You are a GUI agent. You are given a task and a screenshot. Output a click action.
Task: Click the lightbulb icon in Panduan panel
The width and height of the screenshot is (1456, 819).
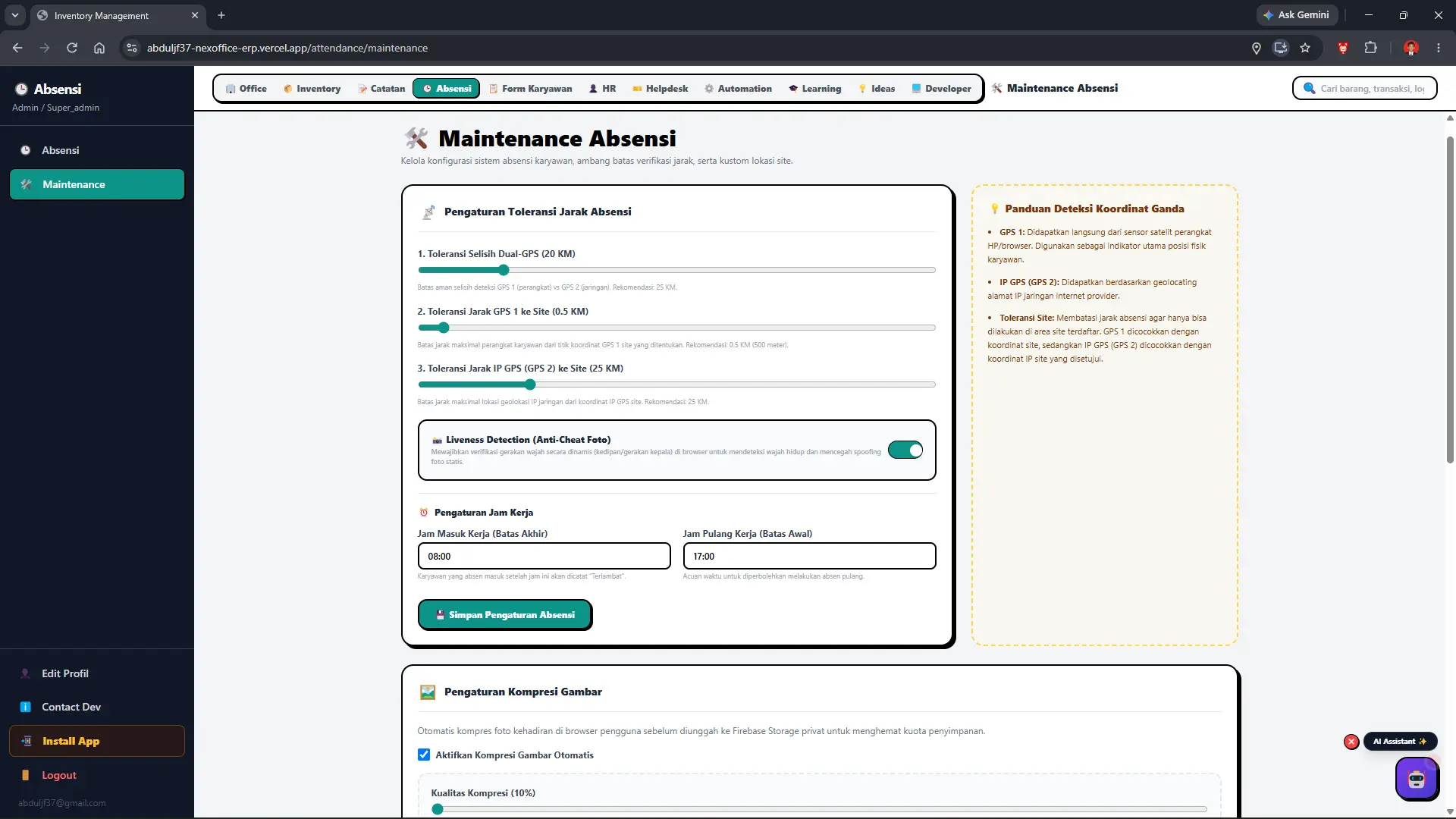[x=994, y=209]
